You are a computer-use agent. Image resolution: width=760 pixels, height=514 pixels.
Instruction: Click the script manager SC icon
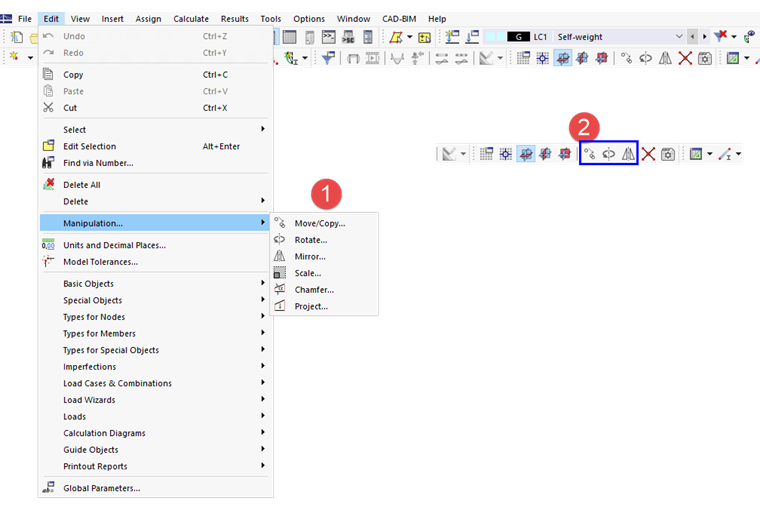point(348,37)
